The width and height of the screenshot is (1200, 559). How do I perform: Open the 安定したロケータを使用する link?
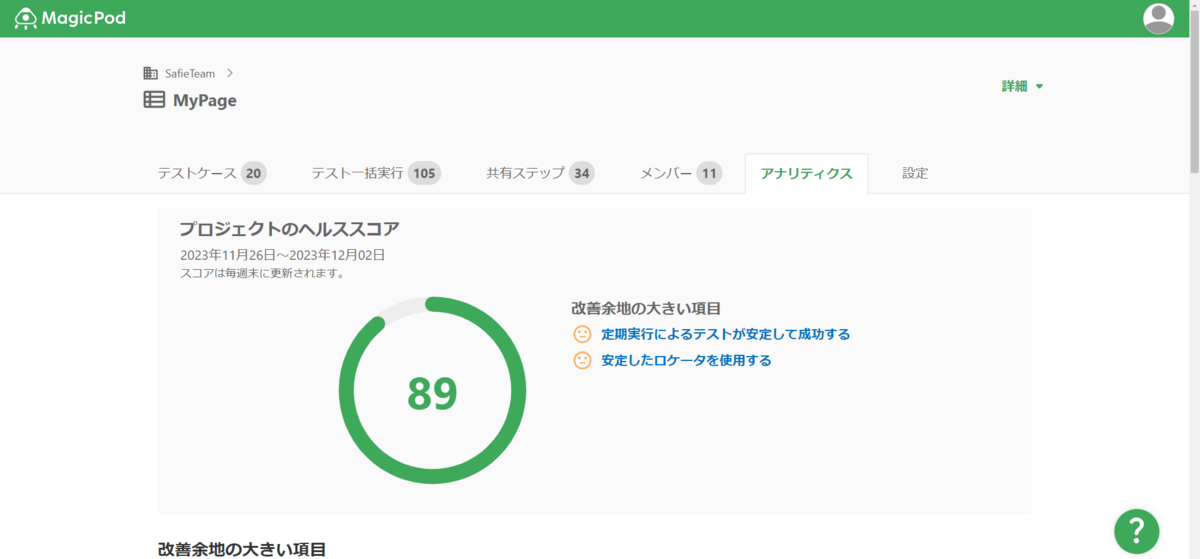(686, 360)
